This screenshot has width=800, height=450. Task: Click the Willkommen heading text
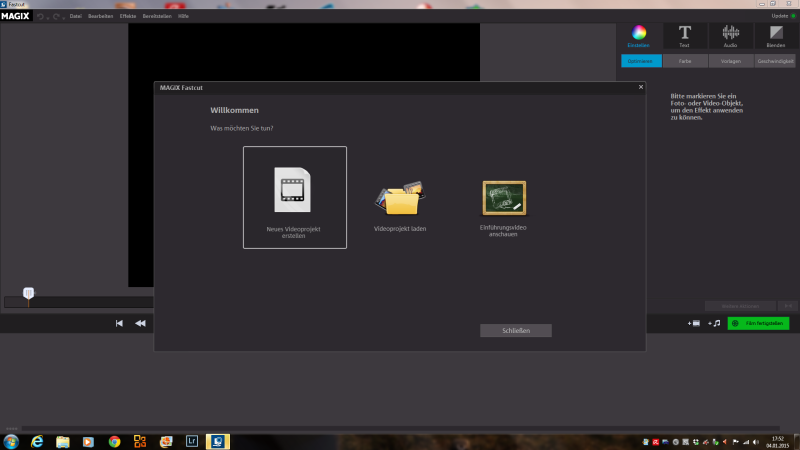click(x=235, y=110)
